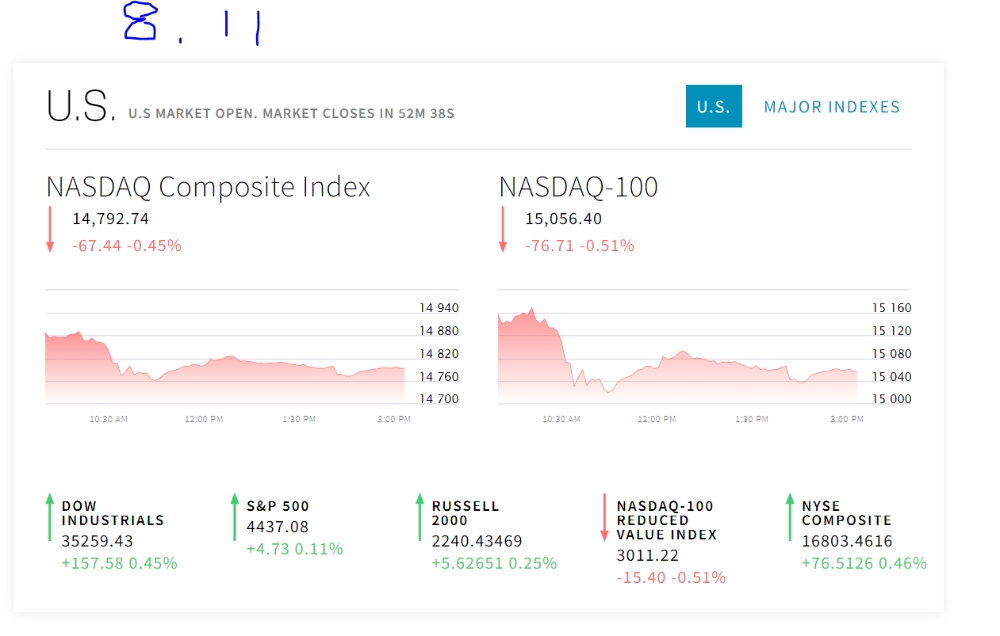Click the '15 120' axis label

click(892, 331)
